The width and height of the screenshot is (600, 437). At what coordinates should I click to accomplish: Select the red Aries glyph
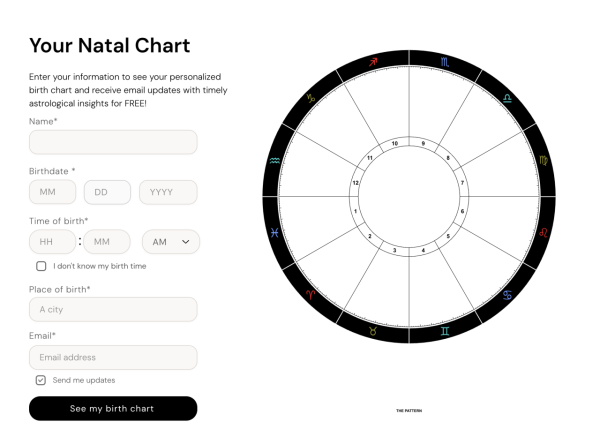(x=311, y=294)
